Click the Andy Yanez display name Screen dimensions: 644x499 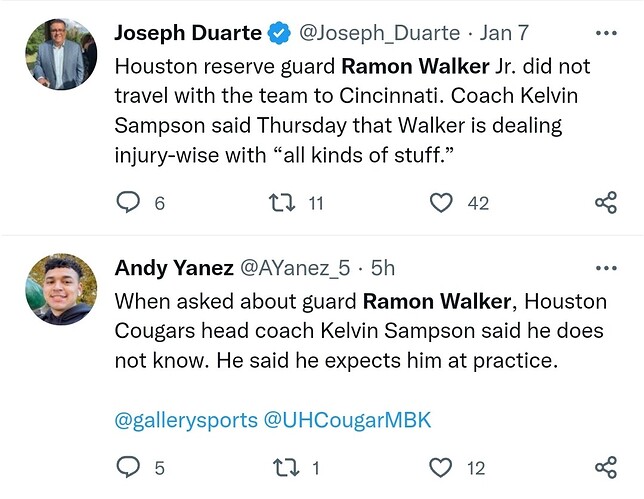coord(169,268)
